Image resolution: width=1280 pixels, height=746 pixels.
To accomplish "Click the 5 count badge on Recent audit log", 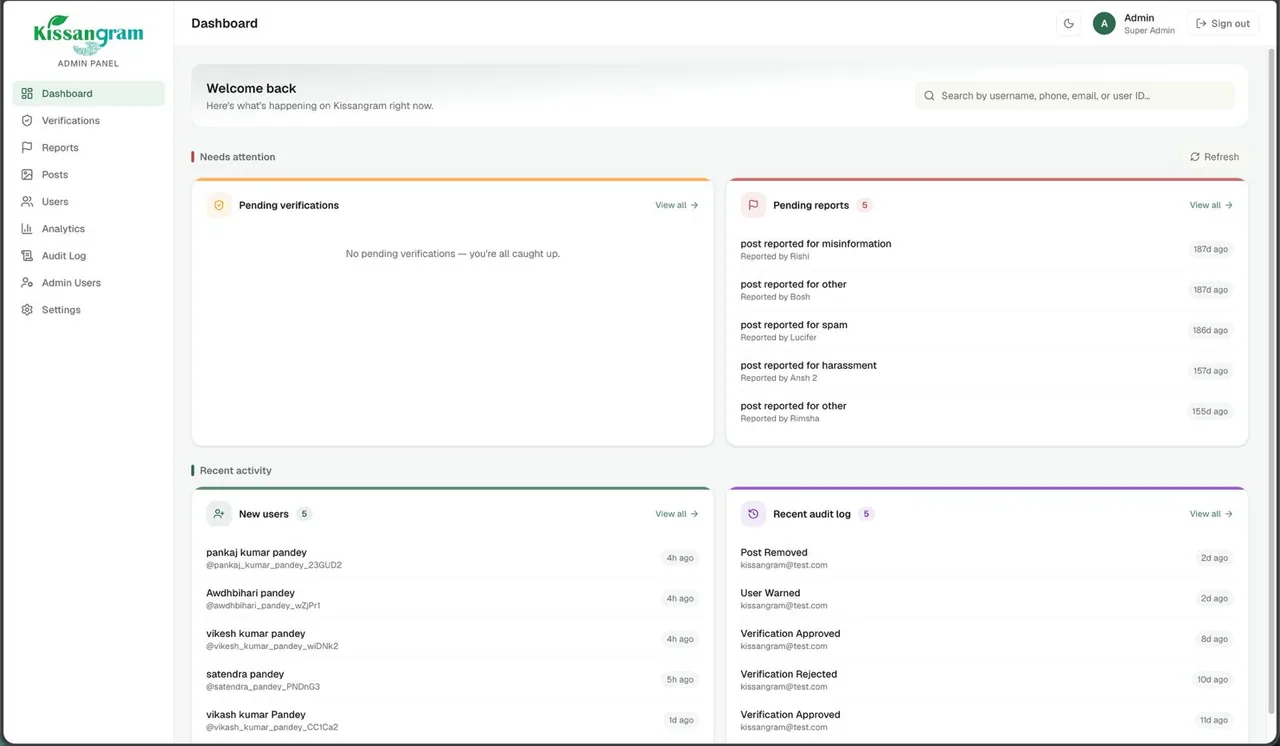I will pyautogui.click(x=867, y=514).
